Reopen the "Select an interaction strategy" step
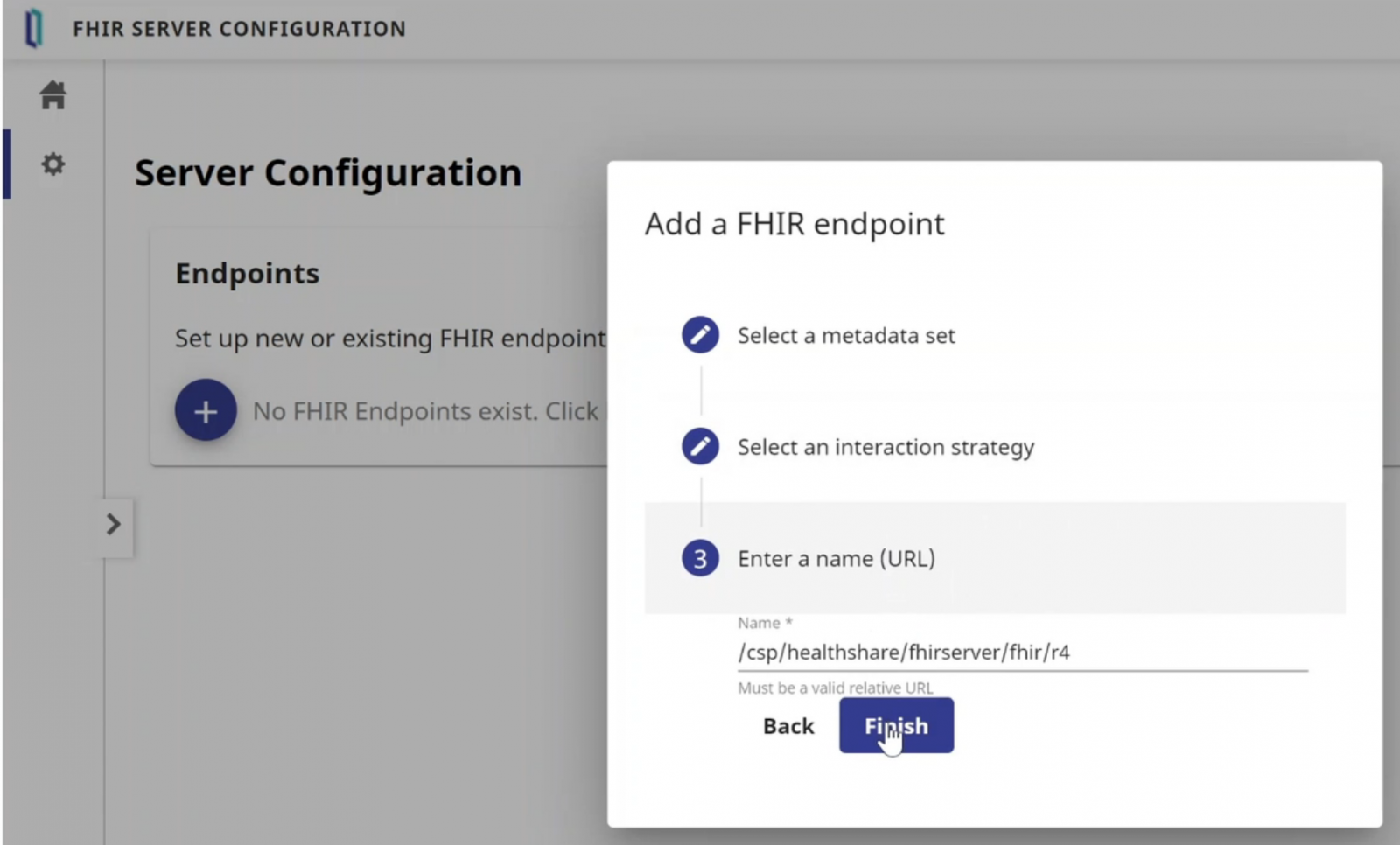 (x=885, y=448)
